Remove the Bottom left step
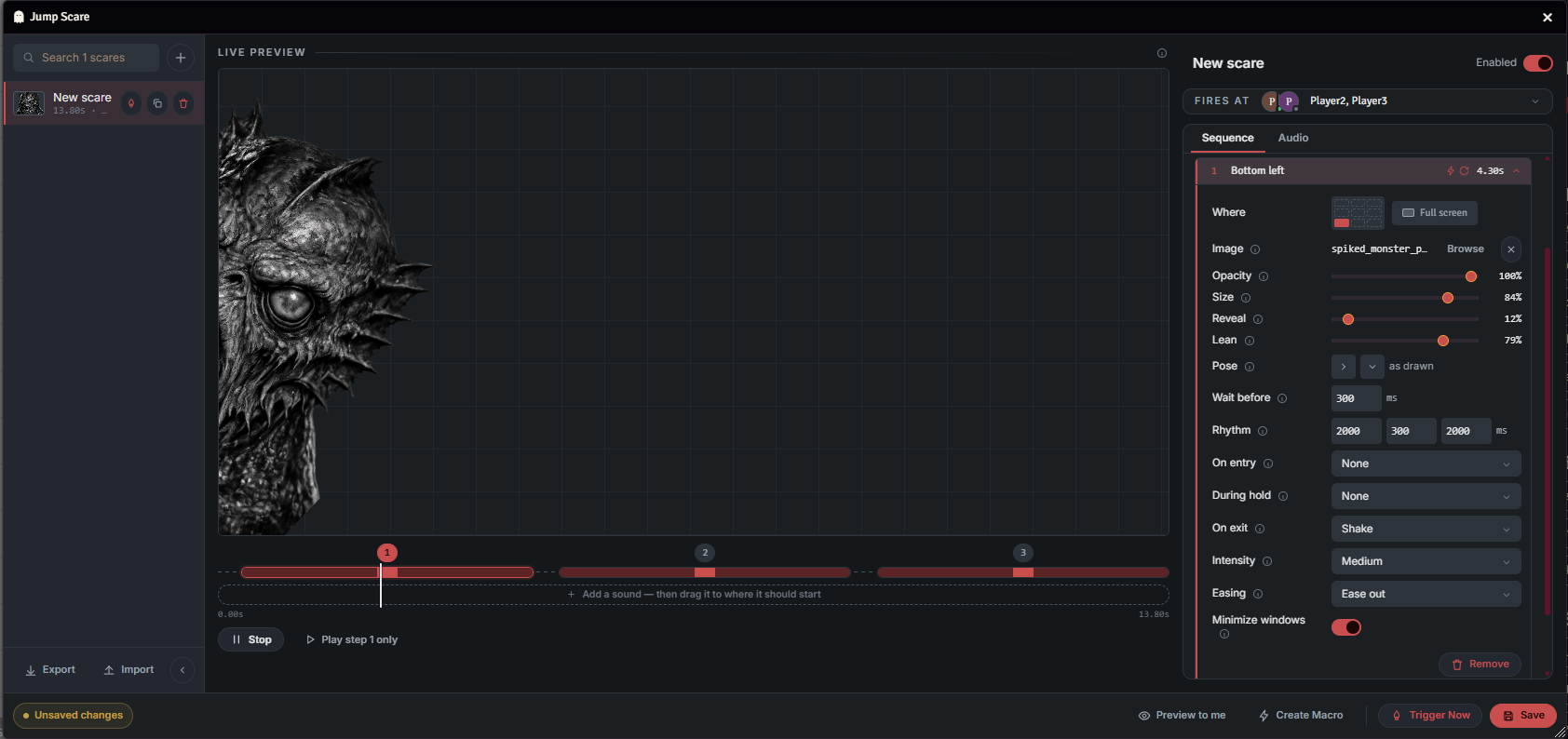Screen dimensions: 1568x739 coord(1480,665)
